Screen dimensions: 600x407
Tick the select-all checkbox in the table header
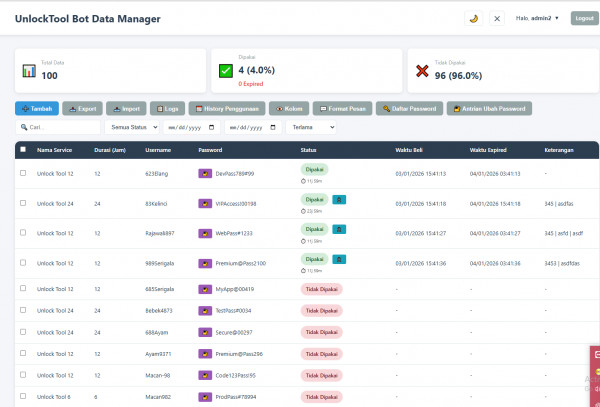(x=23, y=149)
